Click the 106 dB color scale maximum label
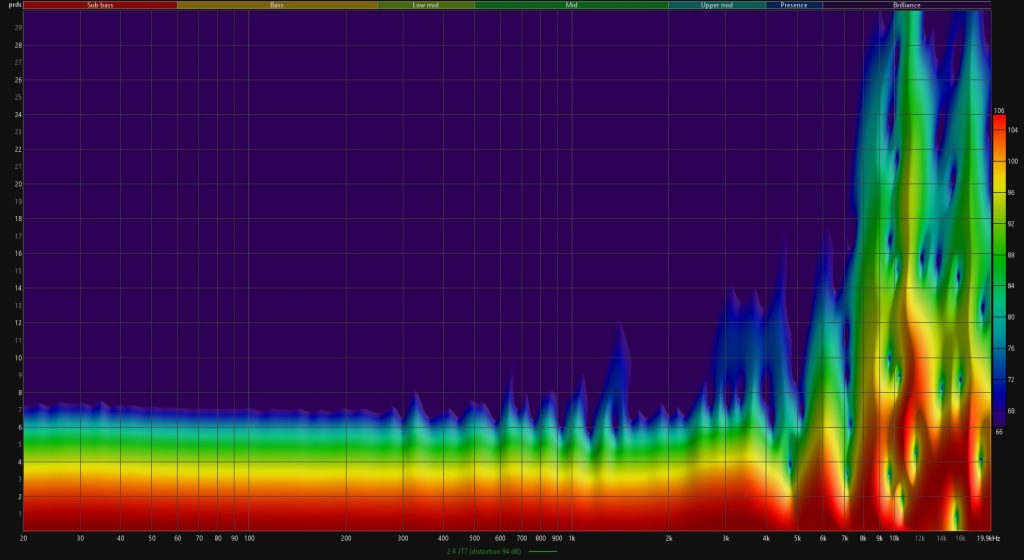Screen dimensions: 1024x560 (999, 110)
